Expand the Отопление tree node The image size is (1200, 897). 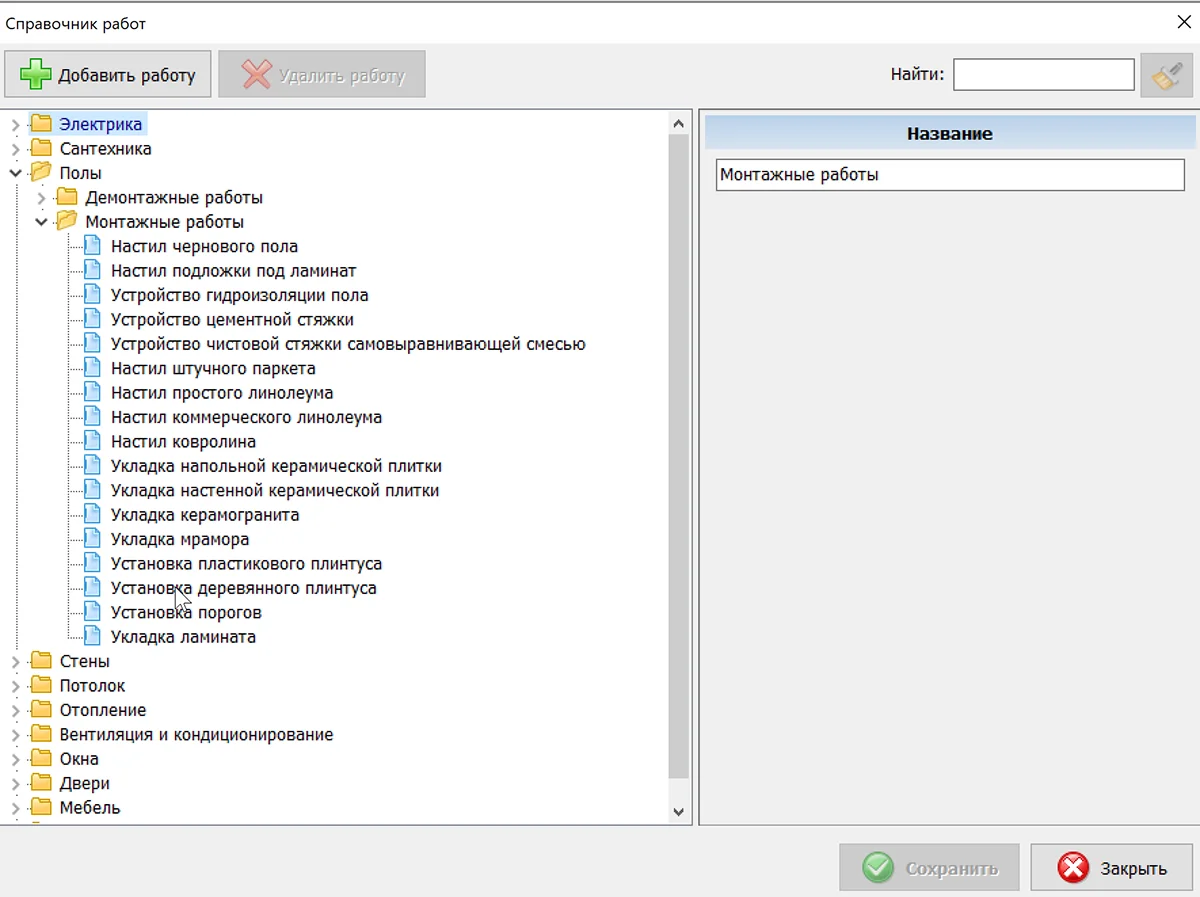coord(15,711)
